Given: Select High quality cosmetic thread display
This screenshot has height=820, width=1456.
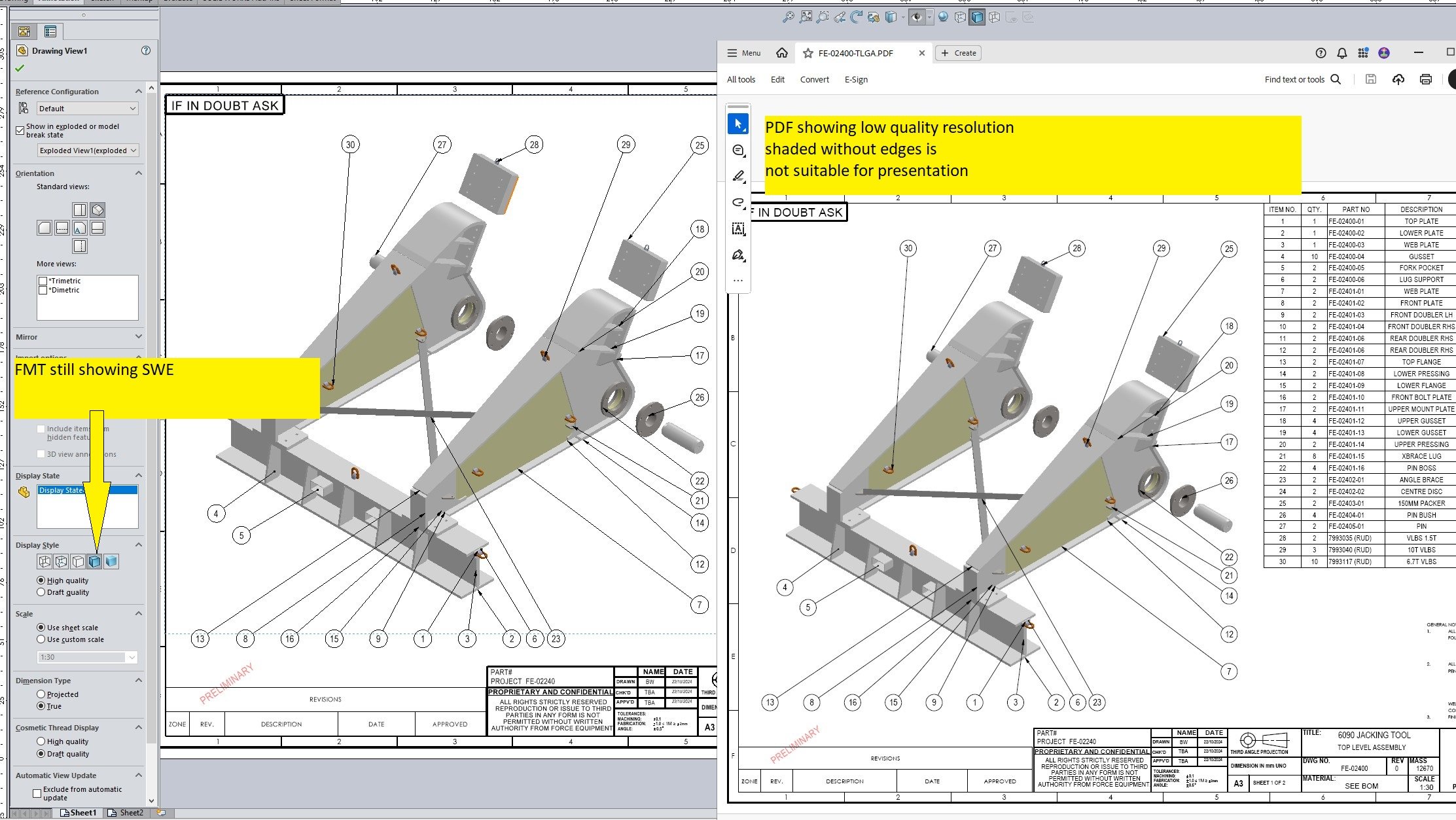Looking at the screenshot, I should (41, 741).
